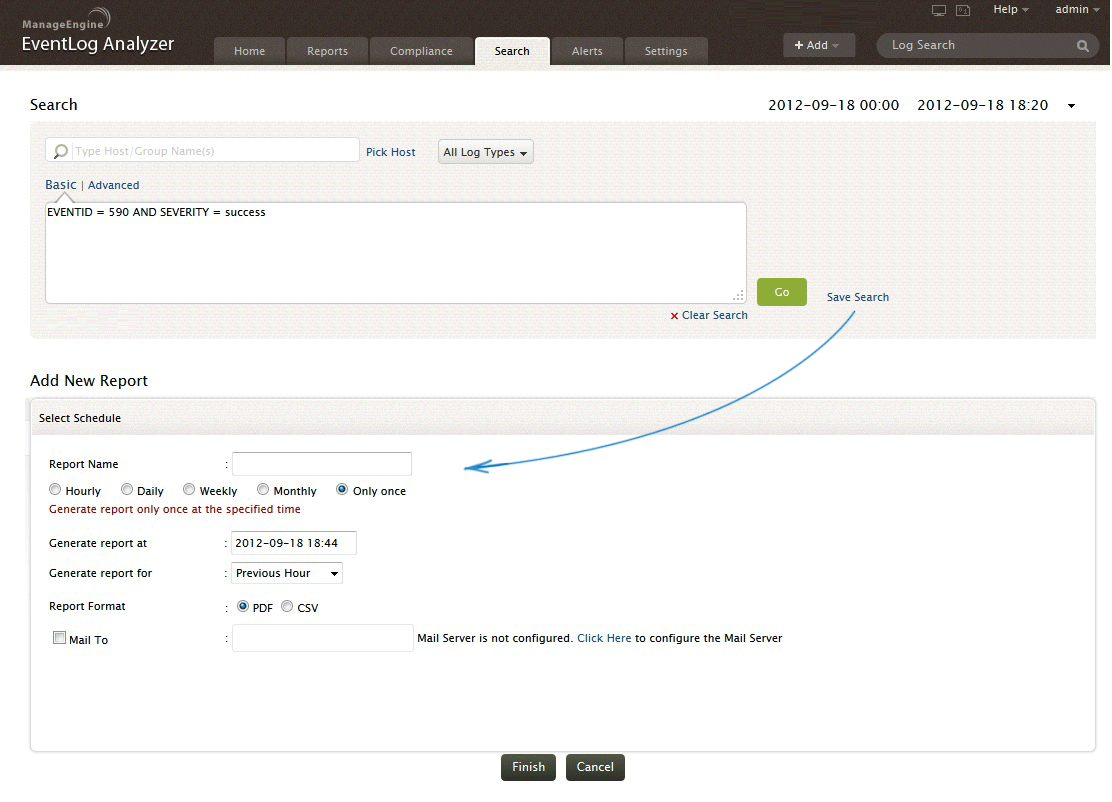Click the green Go button
1112x802 pixels.
click(x=781, y=292)
